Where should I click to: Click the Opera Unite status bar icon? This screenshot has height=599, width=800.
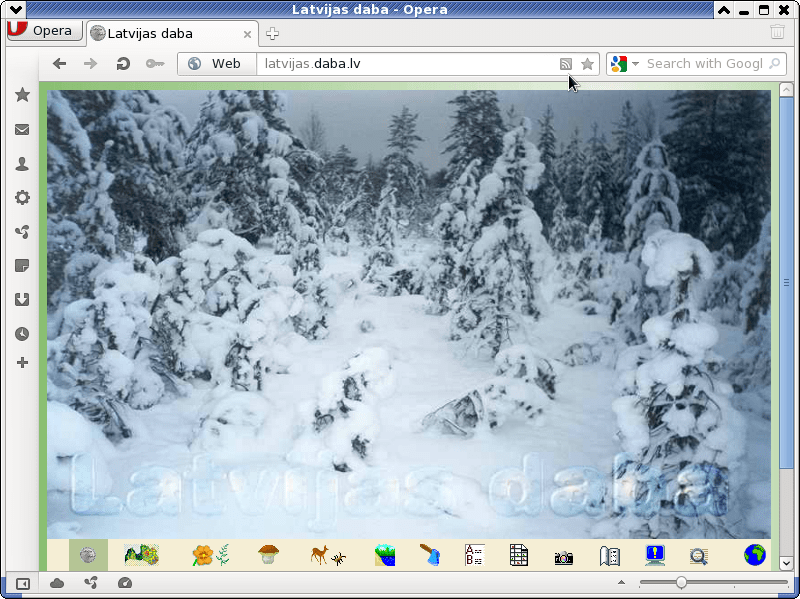click(x=91, y=583)
